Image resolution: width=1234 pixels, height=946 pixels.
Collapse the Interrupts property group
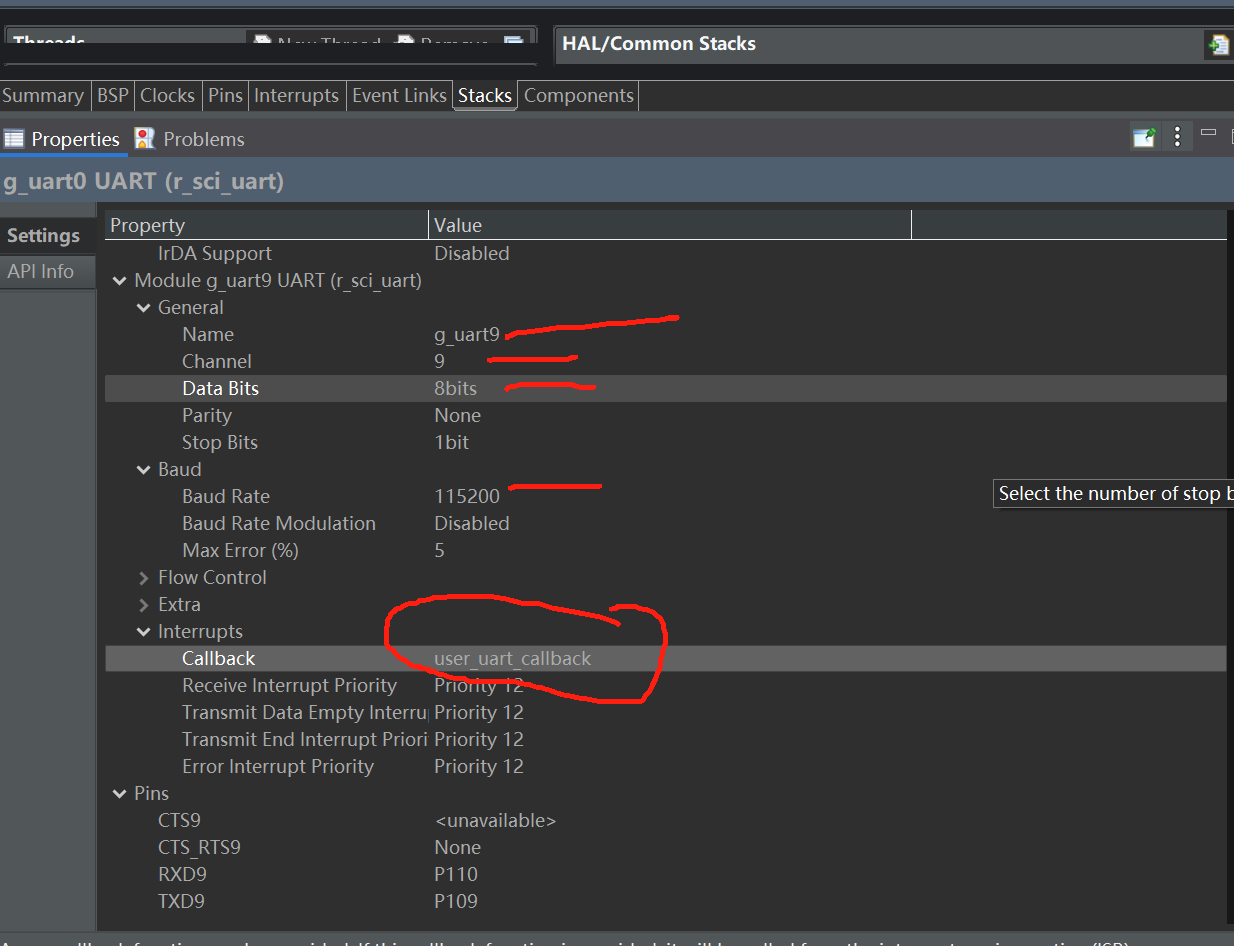pyautogui.click(x=144, y=632)
